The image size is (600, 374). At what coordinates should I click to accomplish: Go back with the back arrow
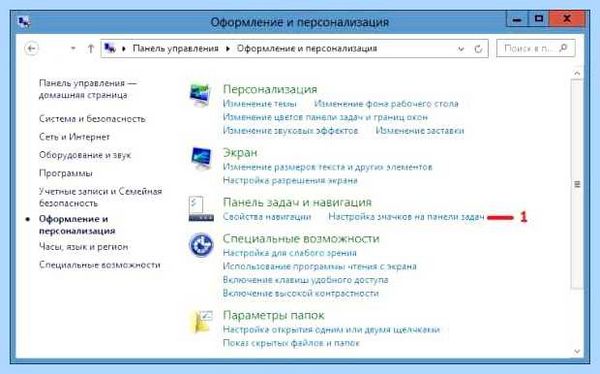pos(31,49)
